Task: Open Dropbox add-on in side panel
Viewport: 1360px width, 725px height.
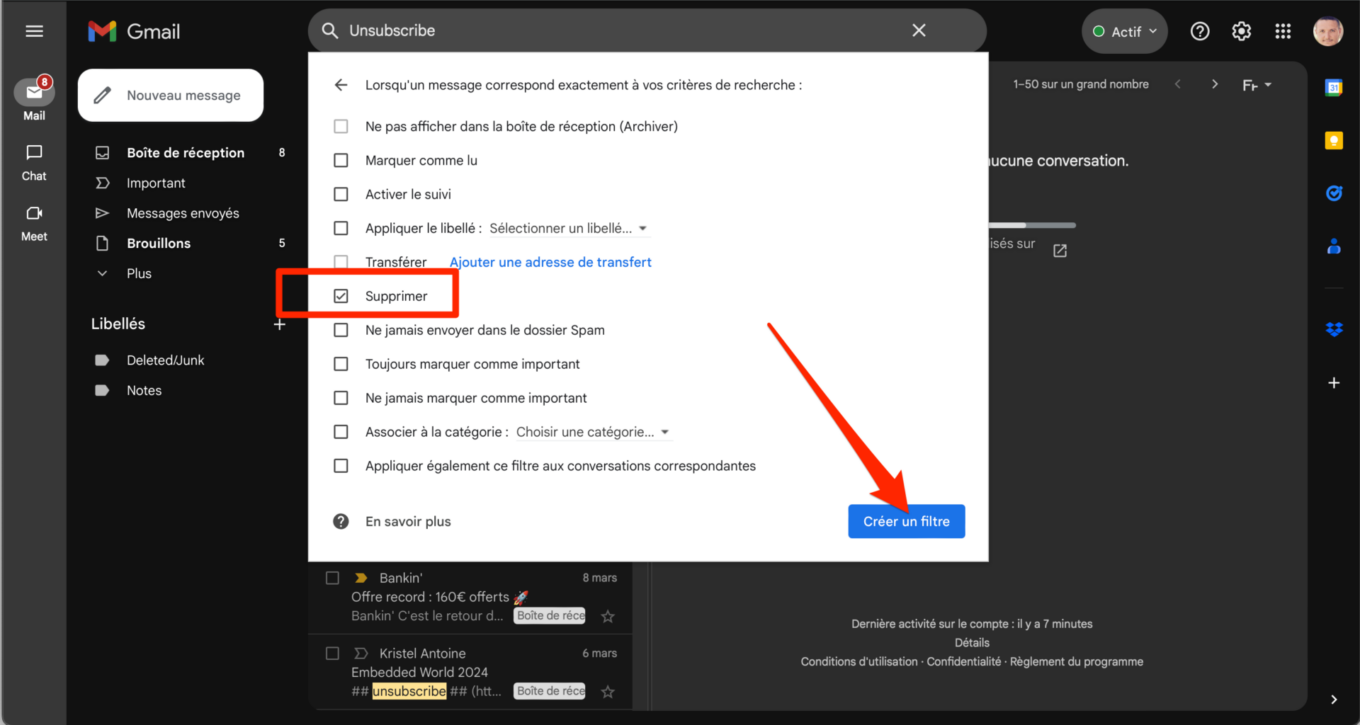Action: click(x=1333, y=329)
